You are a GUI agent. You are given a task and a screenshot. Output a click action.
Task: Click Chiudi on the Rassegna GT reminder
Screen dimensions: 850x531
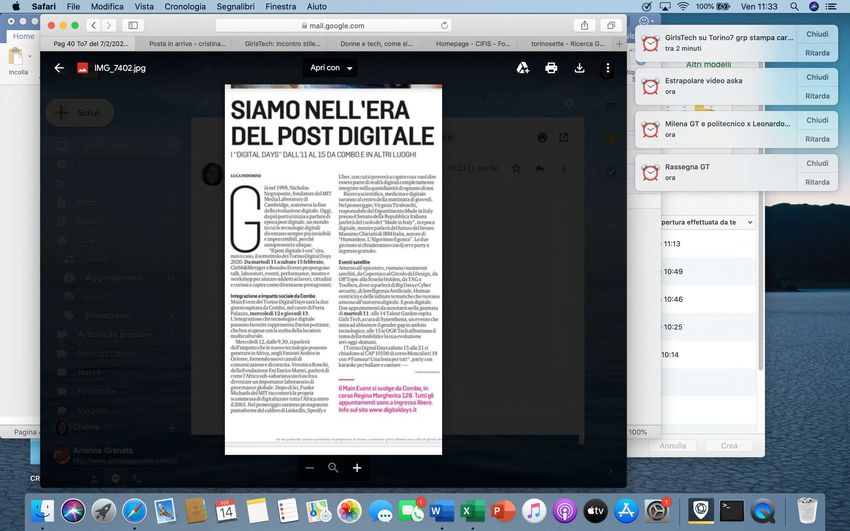click(x=817, y=163)
